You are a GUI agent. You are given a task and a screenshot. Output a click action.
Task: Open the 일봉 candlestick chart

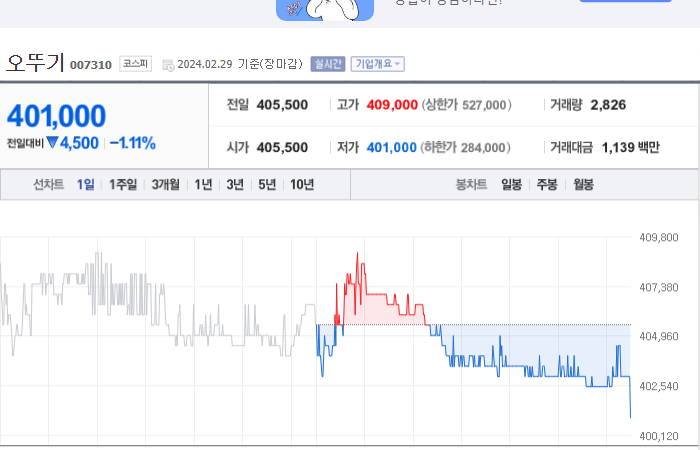coord(511,184)
